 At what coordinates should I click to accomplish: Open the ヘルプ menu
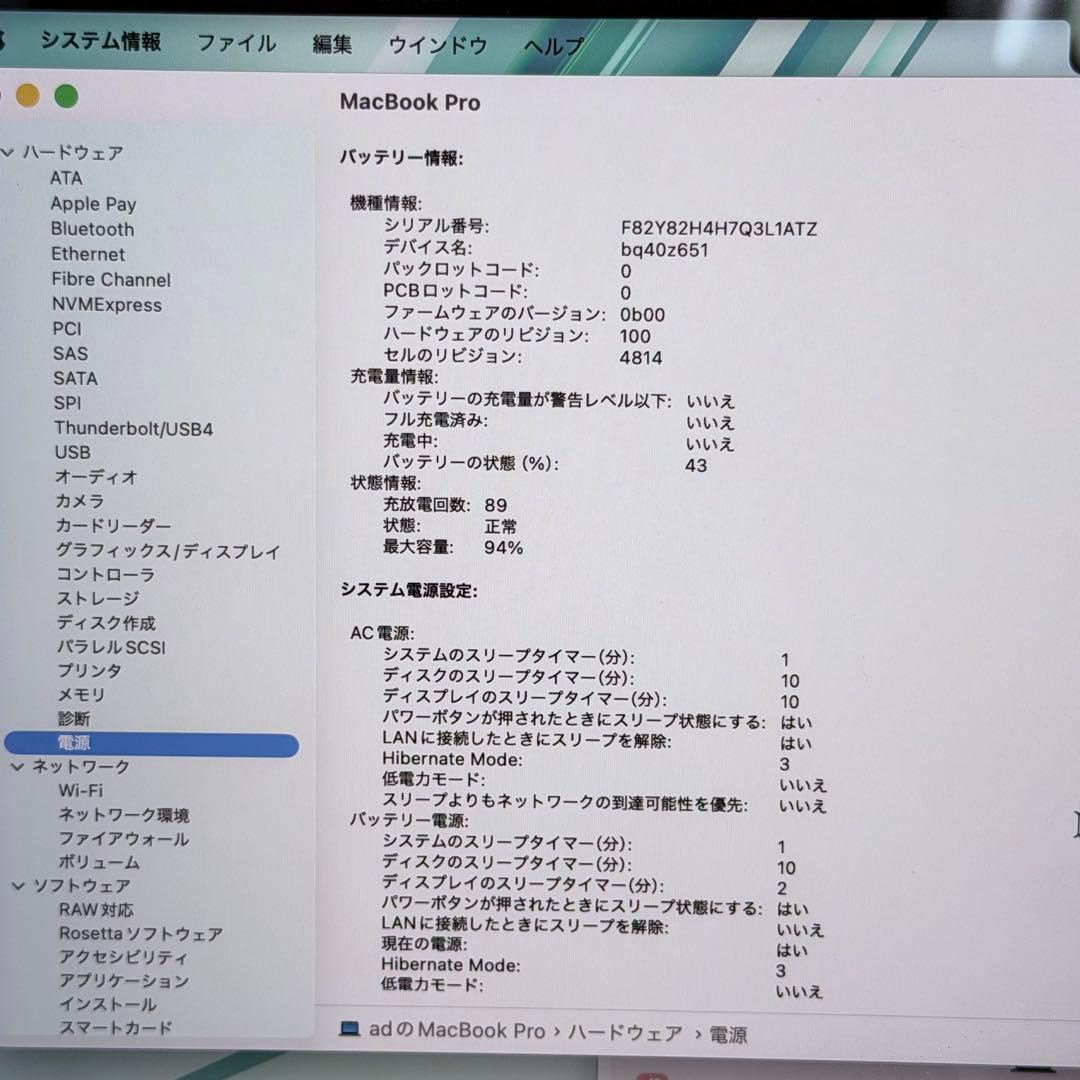coord(553,46)
